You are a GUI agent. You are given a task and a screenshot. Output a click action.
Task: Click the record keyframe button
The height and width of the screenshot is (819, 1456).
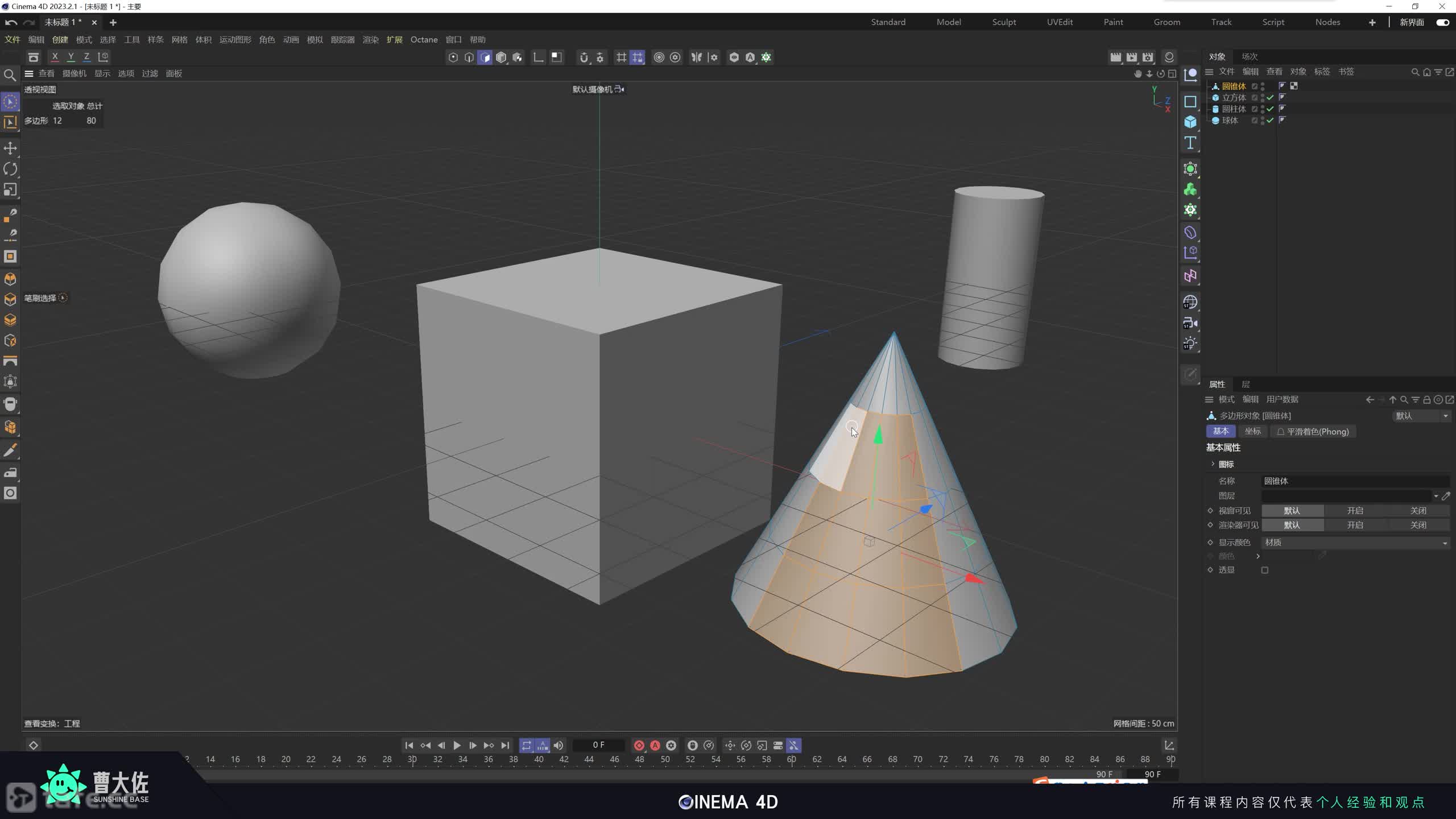coord(639,745)
